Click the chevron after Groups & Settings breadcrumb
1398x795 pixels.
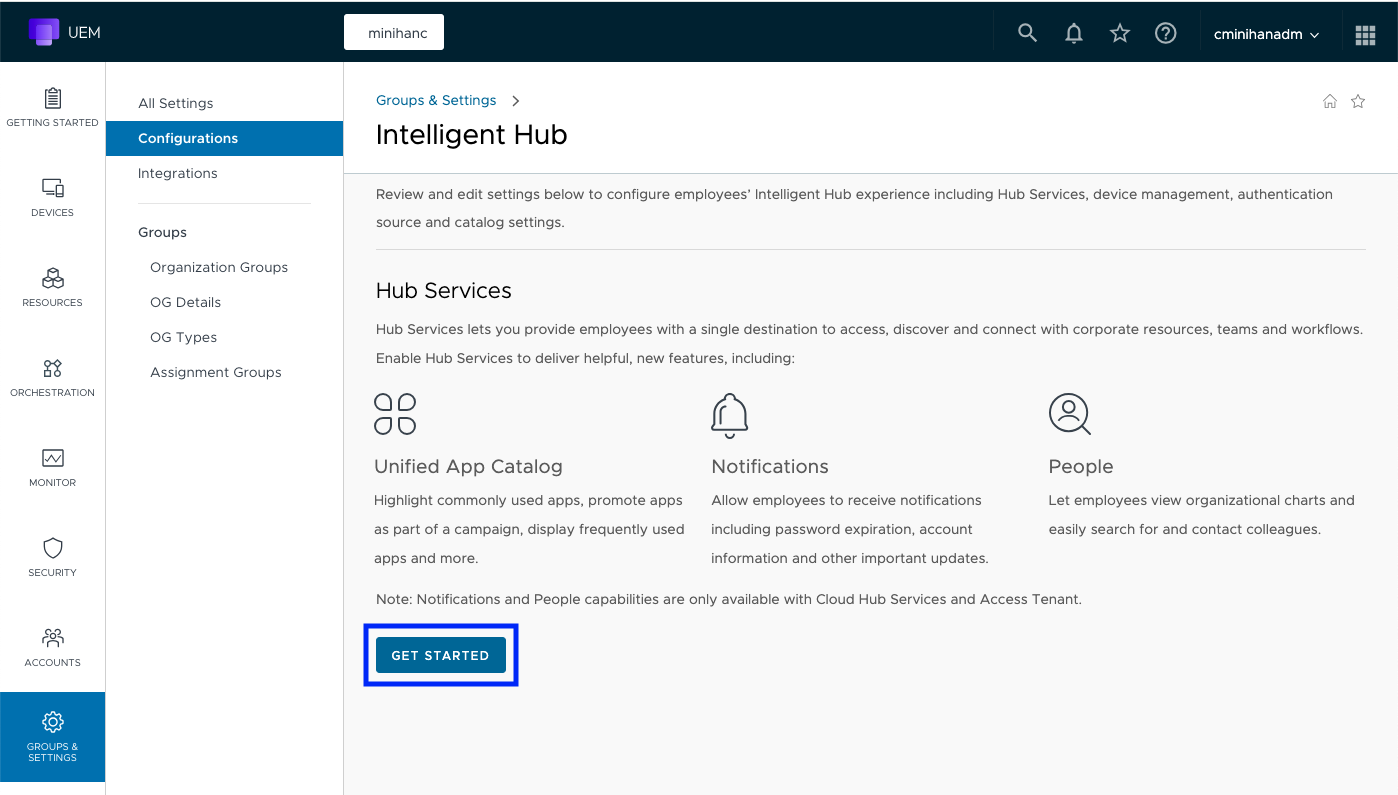[x=516, y=101]
